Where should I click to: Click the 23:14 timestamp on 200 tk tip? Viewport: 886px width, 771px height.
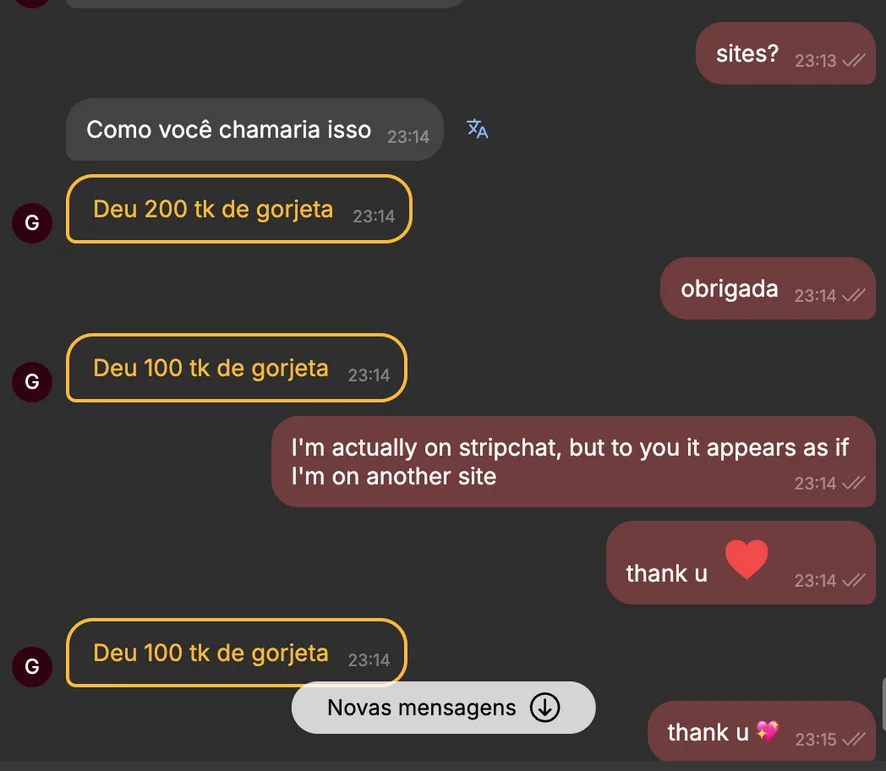click(x=373, y=216)
